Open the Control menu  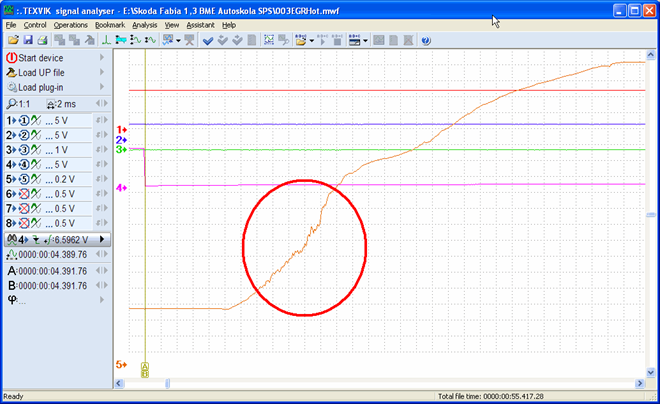tap(35, 25)
